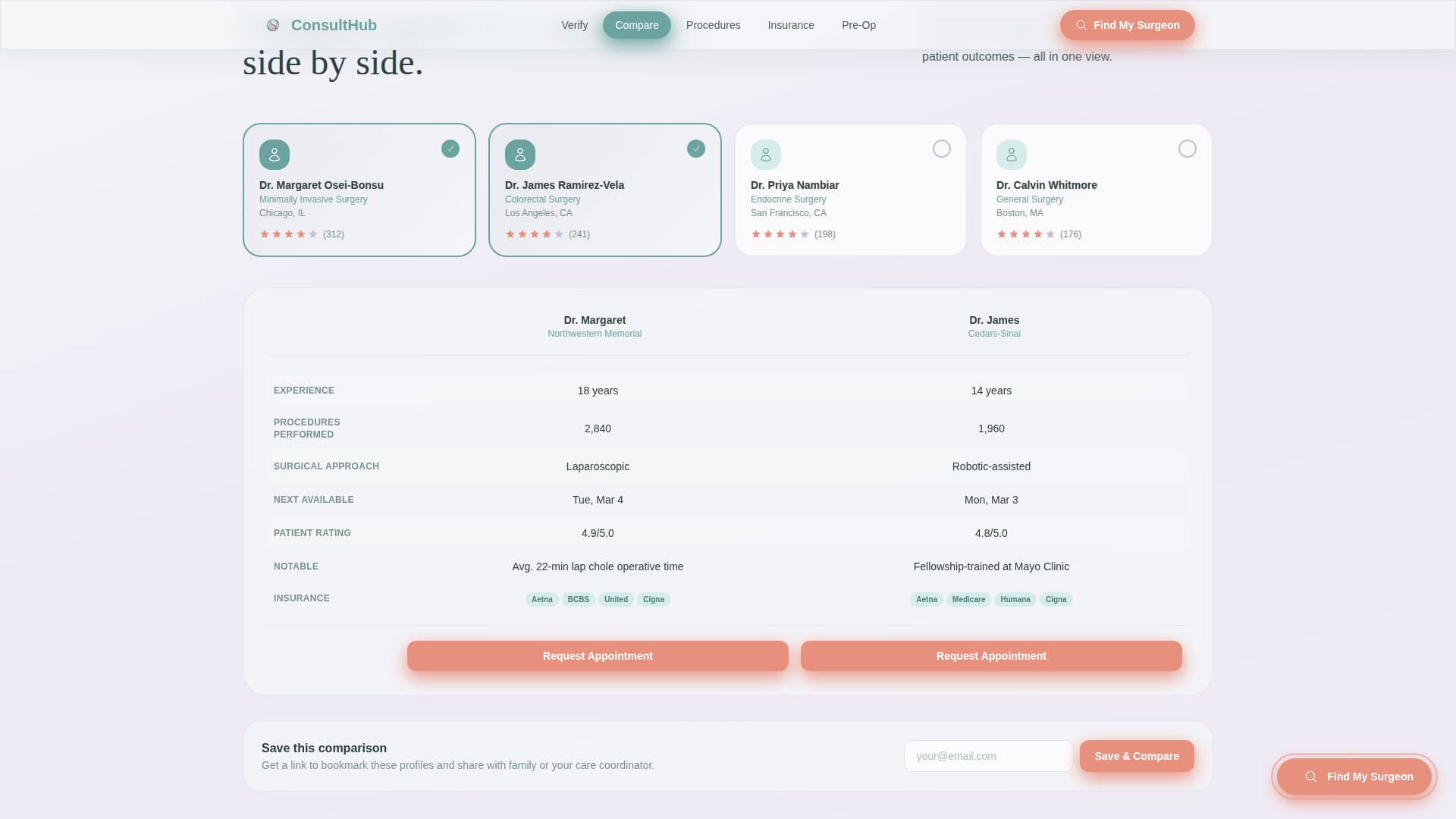
Task: Request appointment with Dr. Margaret
Action: point(598,656)
